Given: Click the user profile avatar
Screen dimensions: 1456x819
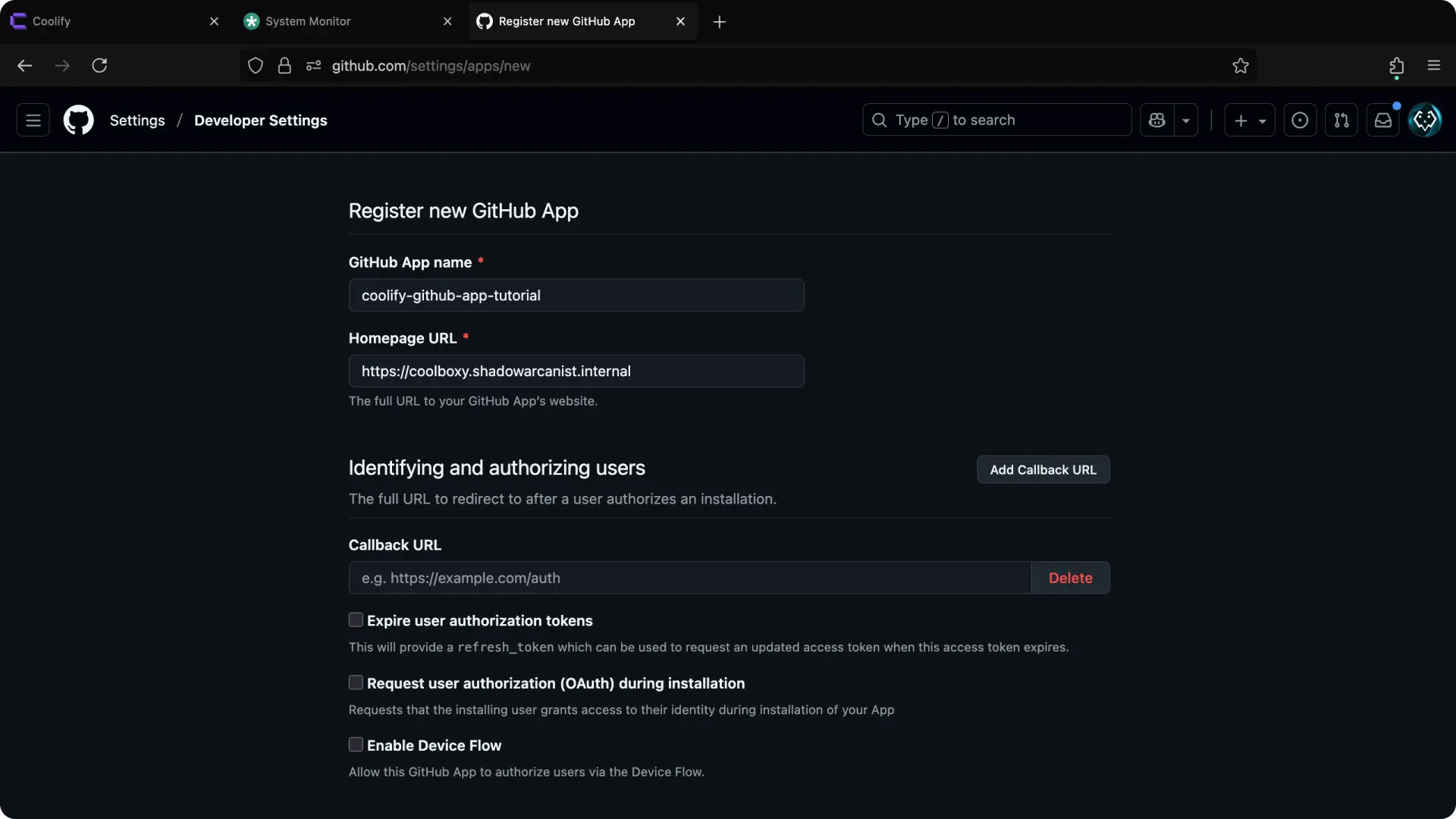Looking at the screenshot, I should 1424,120.
